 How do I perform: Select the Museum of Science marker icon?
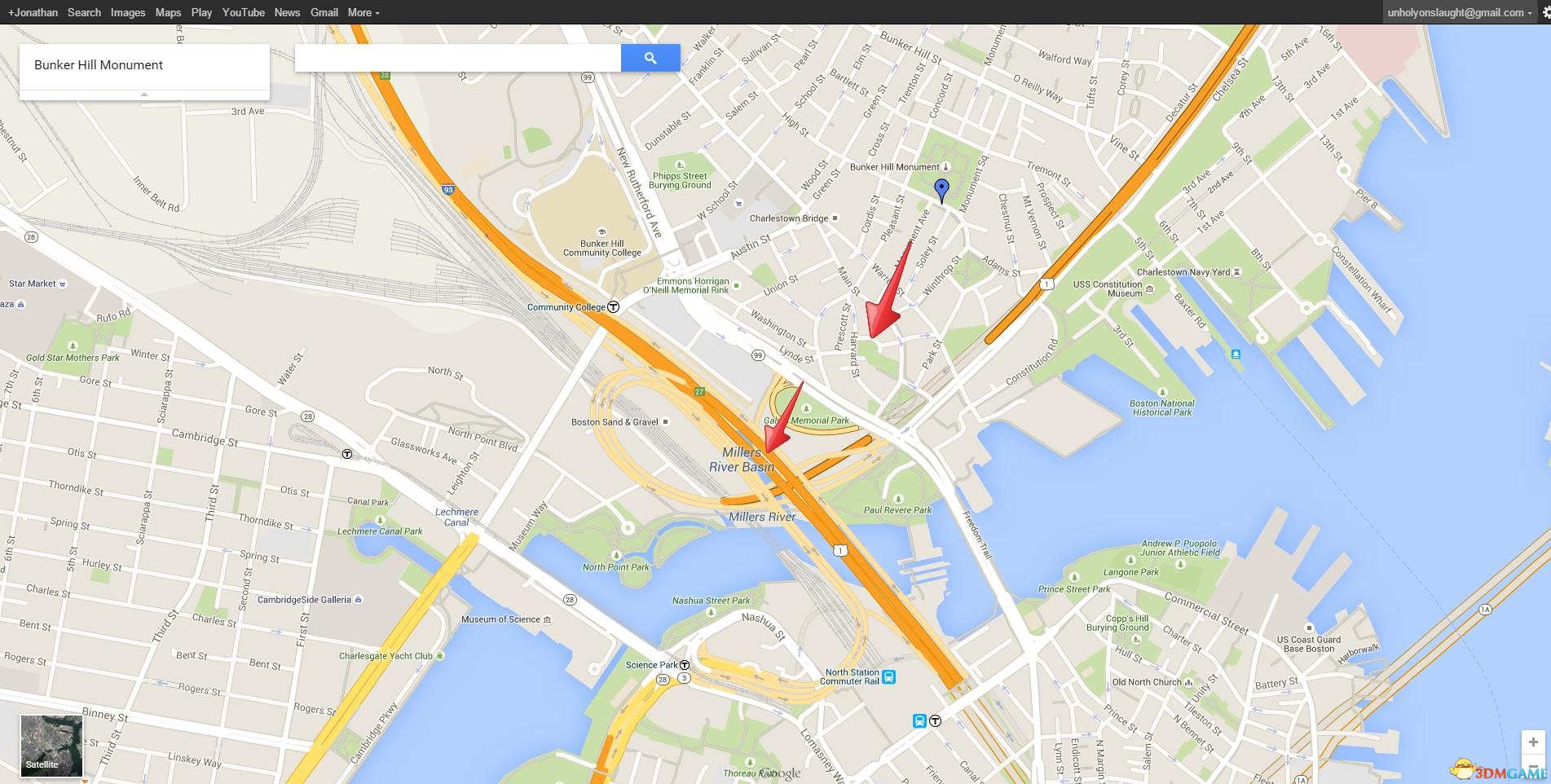click(x=547, y=619)
